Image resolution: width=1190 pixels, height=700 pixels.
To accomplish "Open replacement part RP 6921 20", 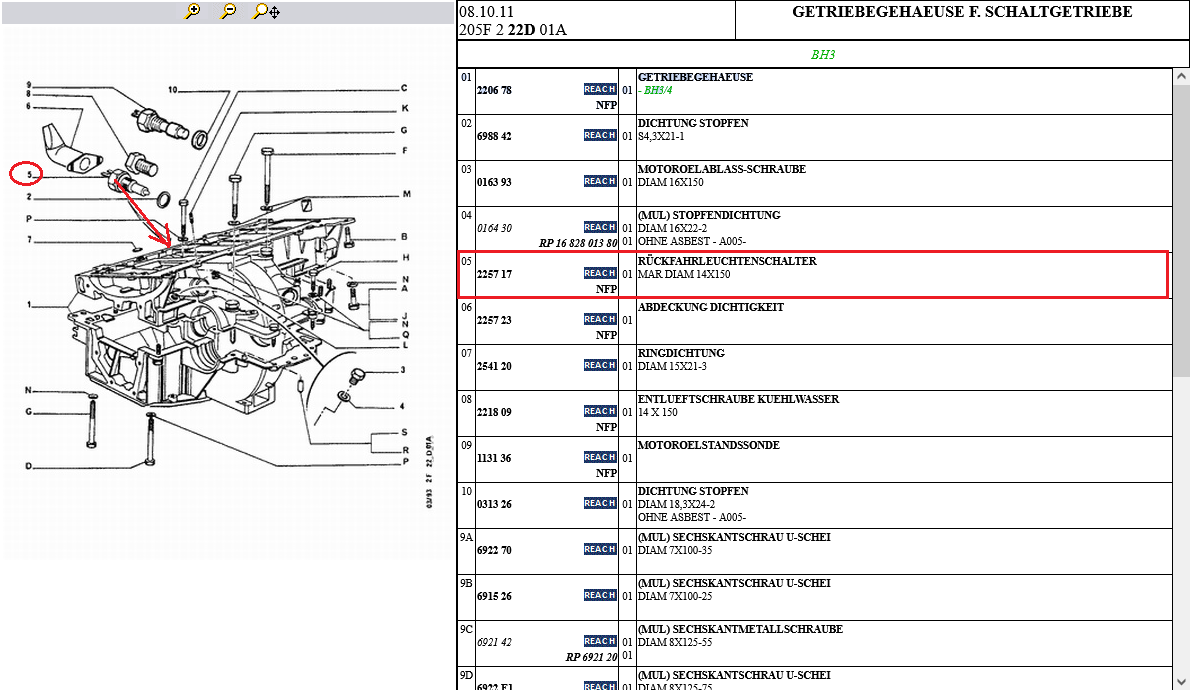I will point(591,658).
